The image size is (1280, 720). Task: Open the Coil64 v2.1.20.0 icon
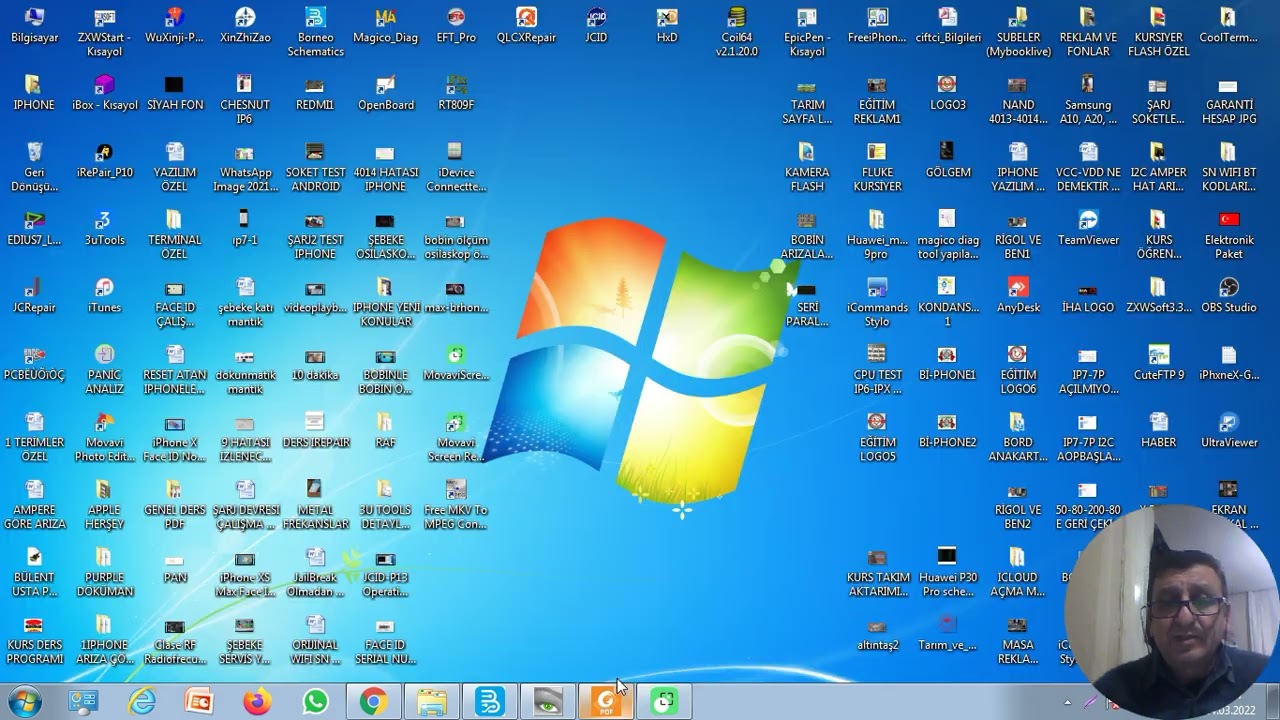(x=737, y=32)
